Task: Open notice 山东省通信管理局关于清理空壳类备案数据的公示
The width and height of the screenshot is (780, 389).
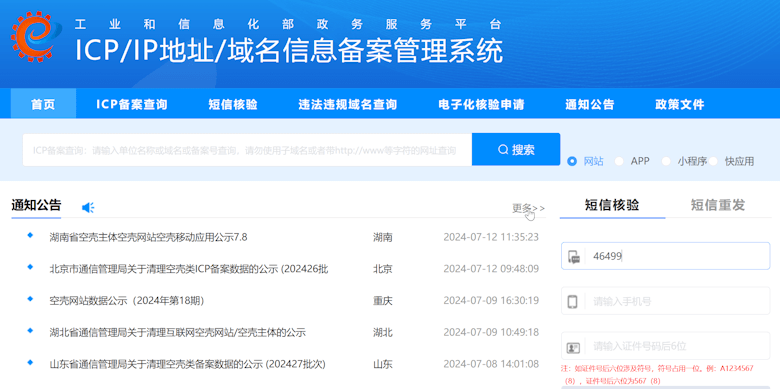Action: tap(188, 364)
